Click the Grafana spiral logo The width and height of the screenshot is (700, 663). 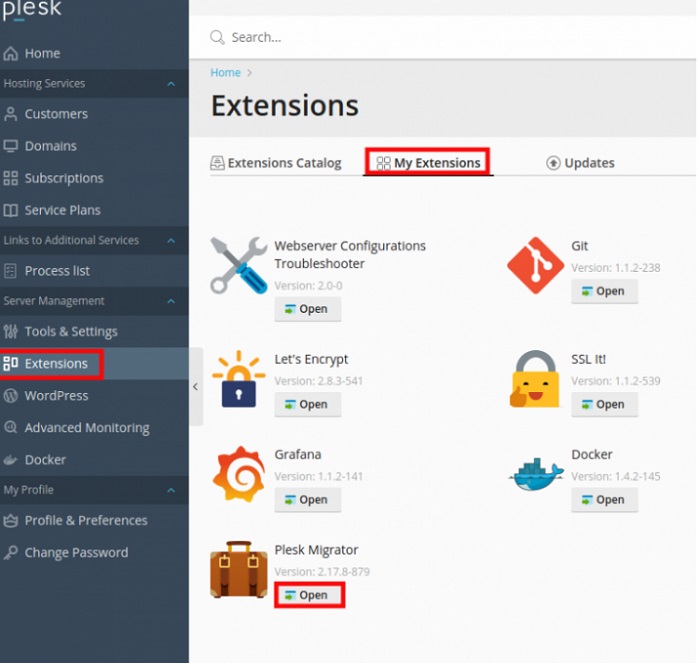(239, 474)
